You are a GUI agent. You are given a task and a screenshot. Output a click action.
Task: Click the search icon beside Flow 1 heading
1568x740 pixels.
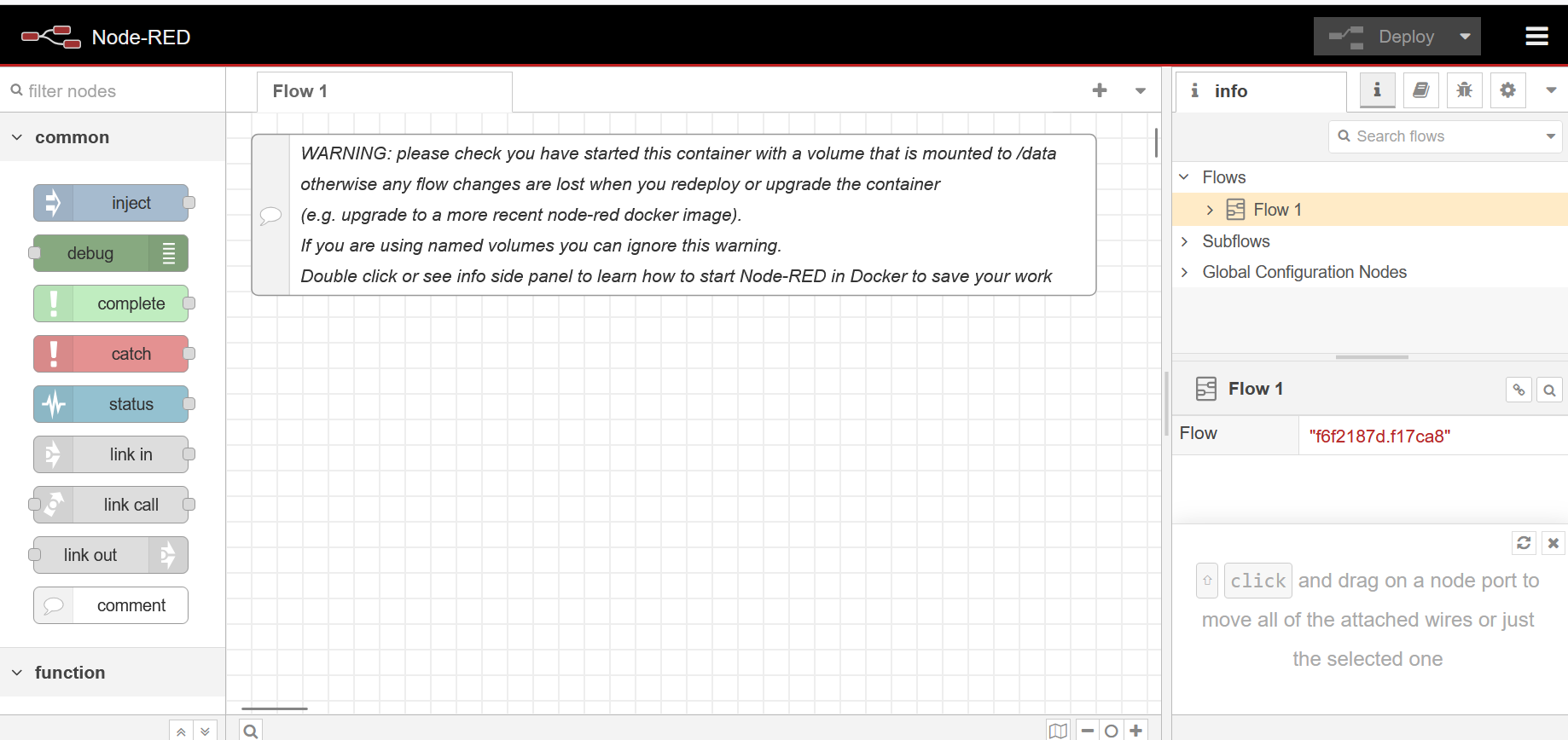1549,390
